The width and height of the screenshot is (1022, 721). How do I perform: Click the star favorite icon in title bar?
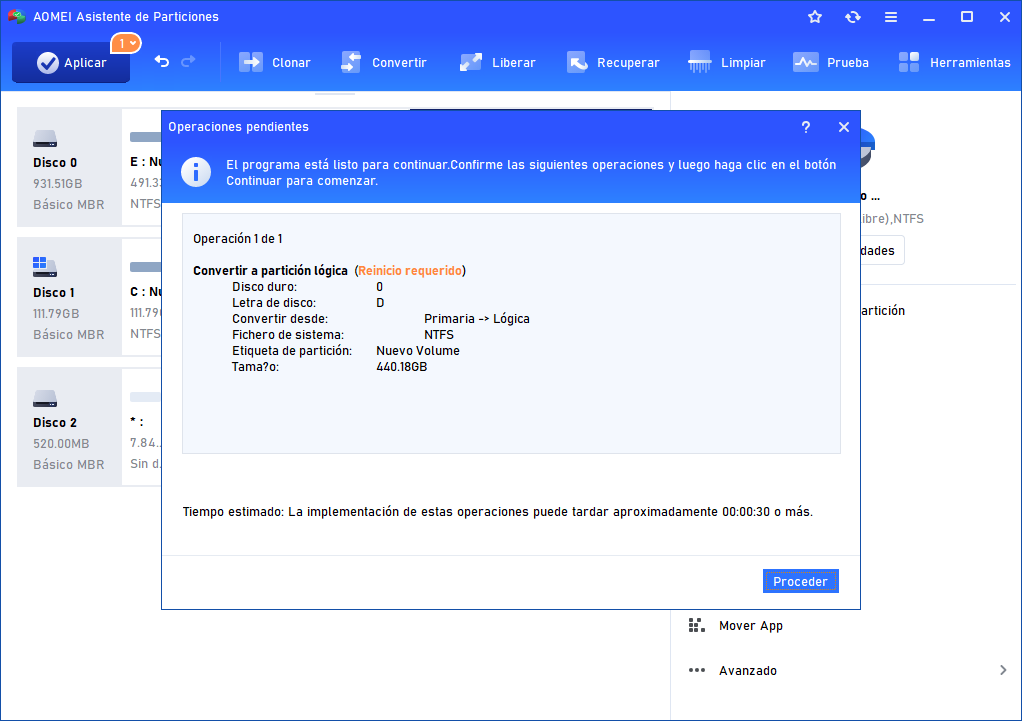(815, 17)
